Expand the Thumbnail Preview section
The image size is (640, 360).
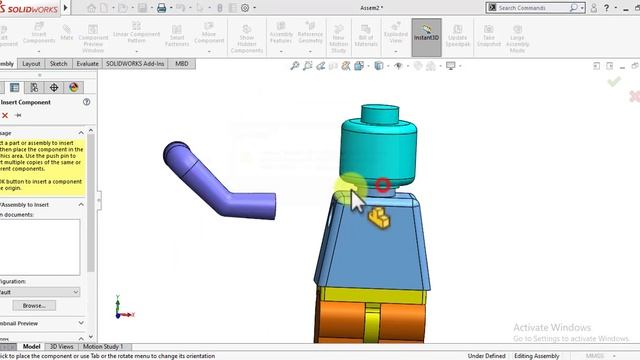[81, 323]
